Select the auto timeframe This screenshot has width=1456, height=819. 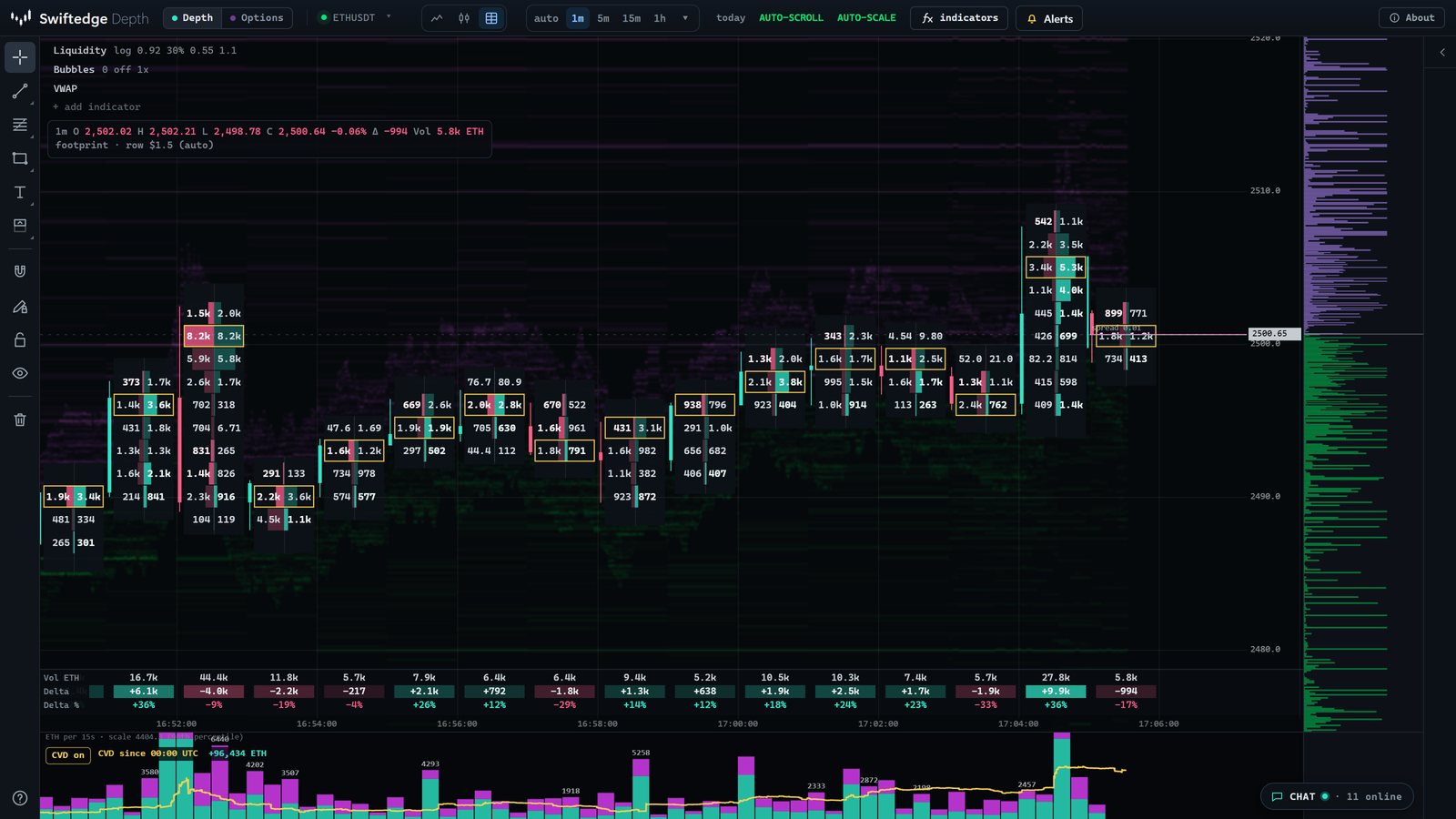546,18
